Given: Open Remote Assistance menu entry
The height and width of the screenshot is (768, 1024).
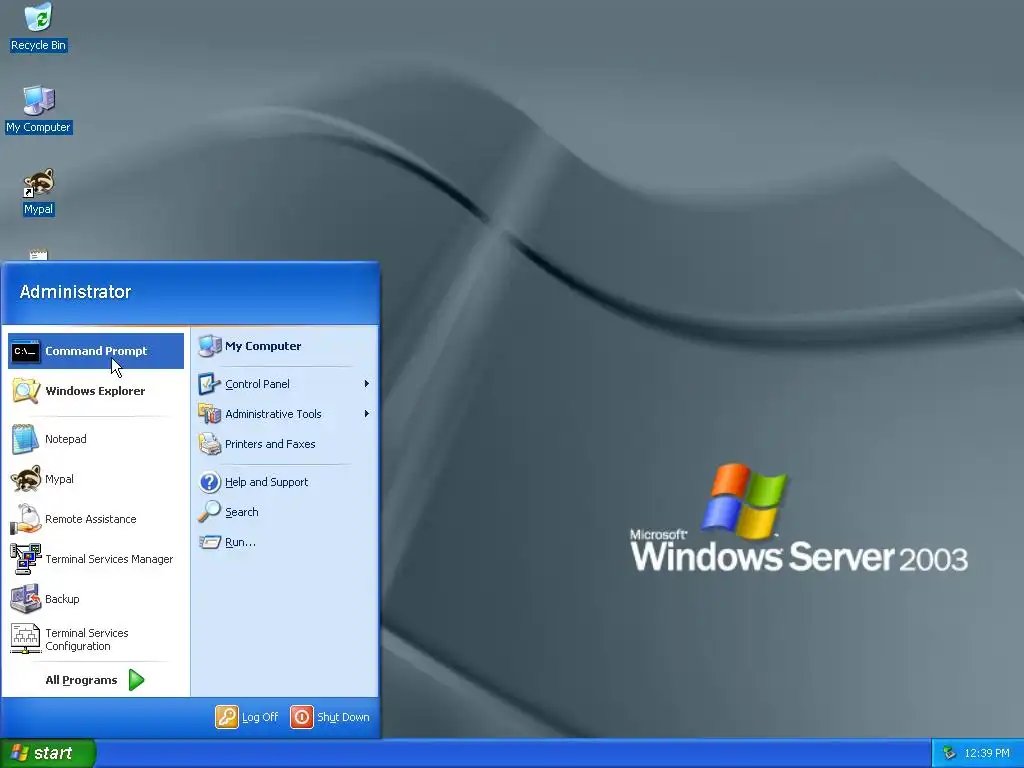Looking at the screenshot, I should [x=96, y=519].
